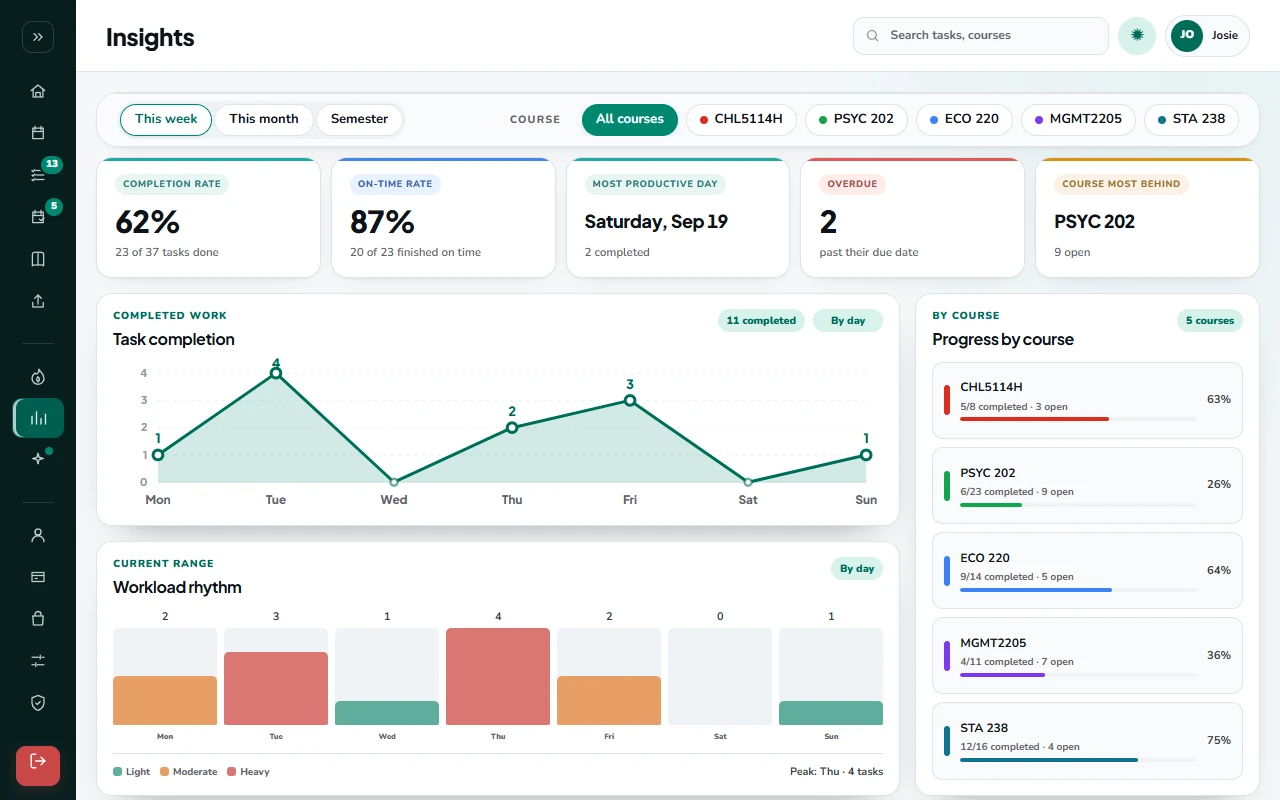Image resolution: width=1280 pixels, height=800 pixels.
Task: Open the shield check icon in sidebar
Action: (38, 703)
